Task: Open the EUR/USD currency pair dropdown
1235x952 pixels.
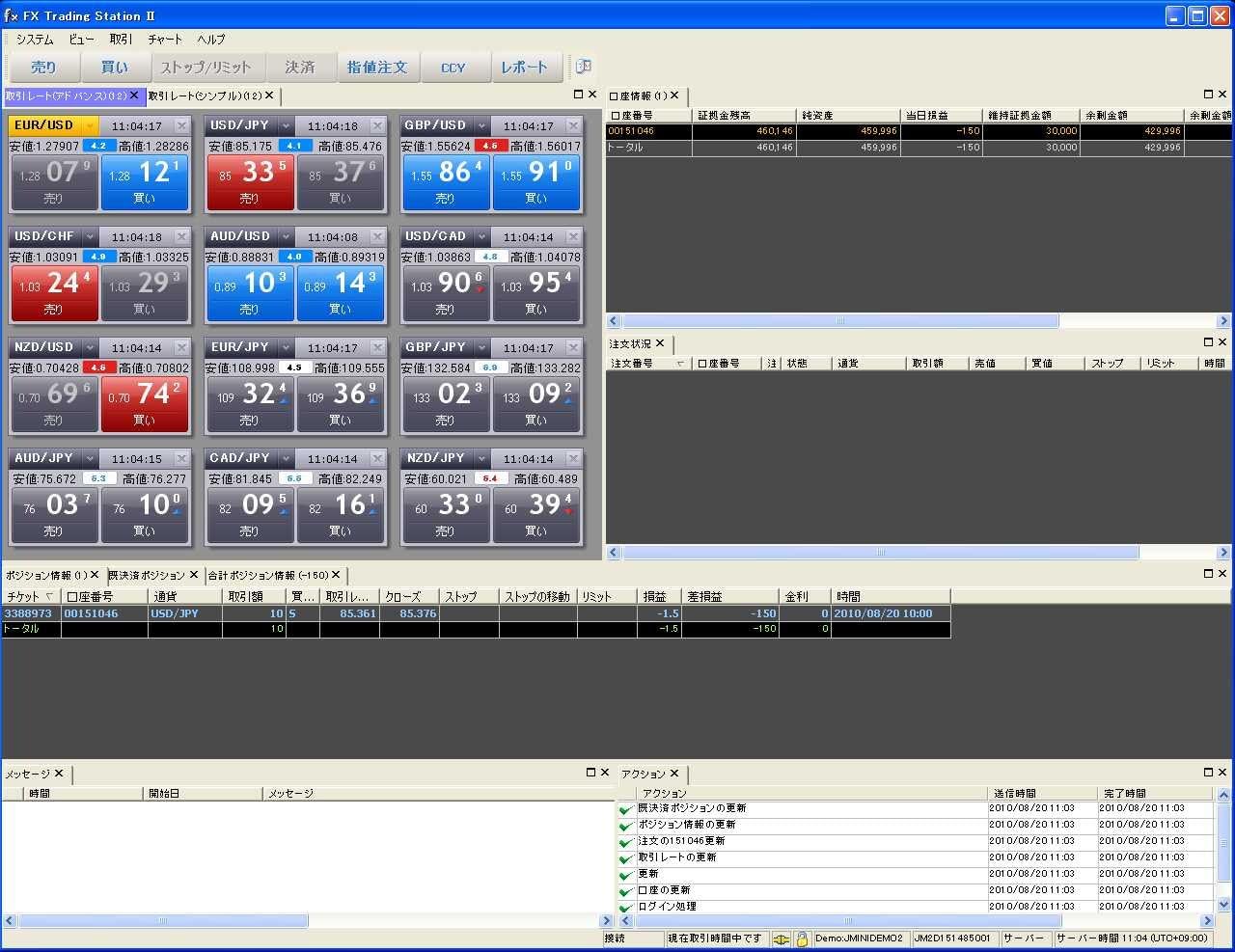Action: click(x=90, y=125)
